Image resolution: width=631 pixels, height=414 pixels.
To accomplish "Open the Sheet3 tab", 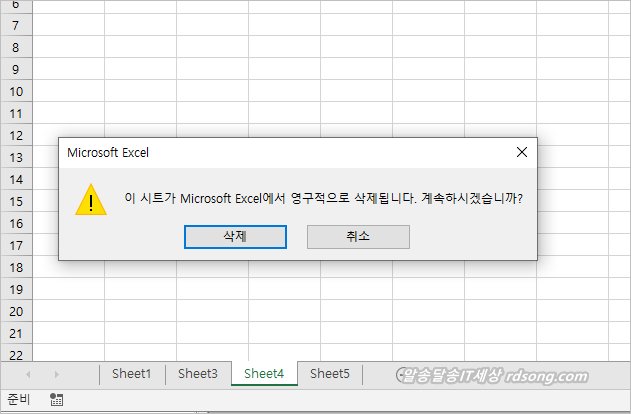I will coord(197,374).
